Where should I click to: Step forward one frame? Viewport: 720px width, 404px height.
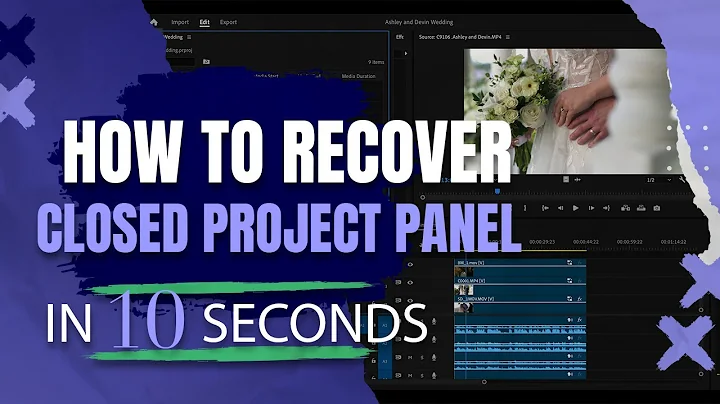click(591, 208)
